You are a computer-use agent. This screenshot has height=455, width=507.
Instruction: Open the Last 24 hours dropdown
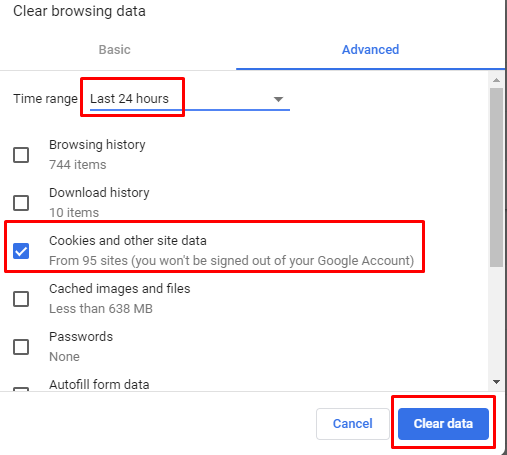[x=190, y=99]
